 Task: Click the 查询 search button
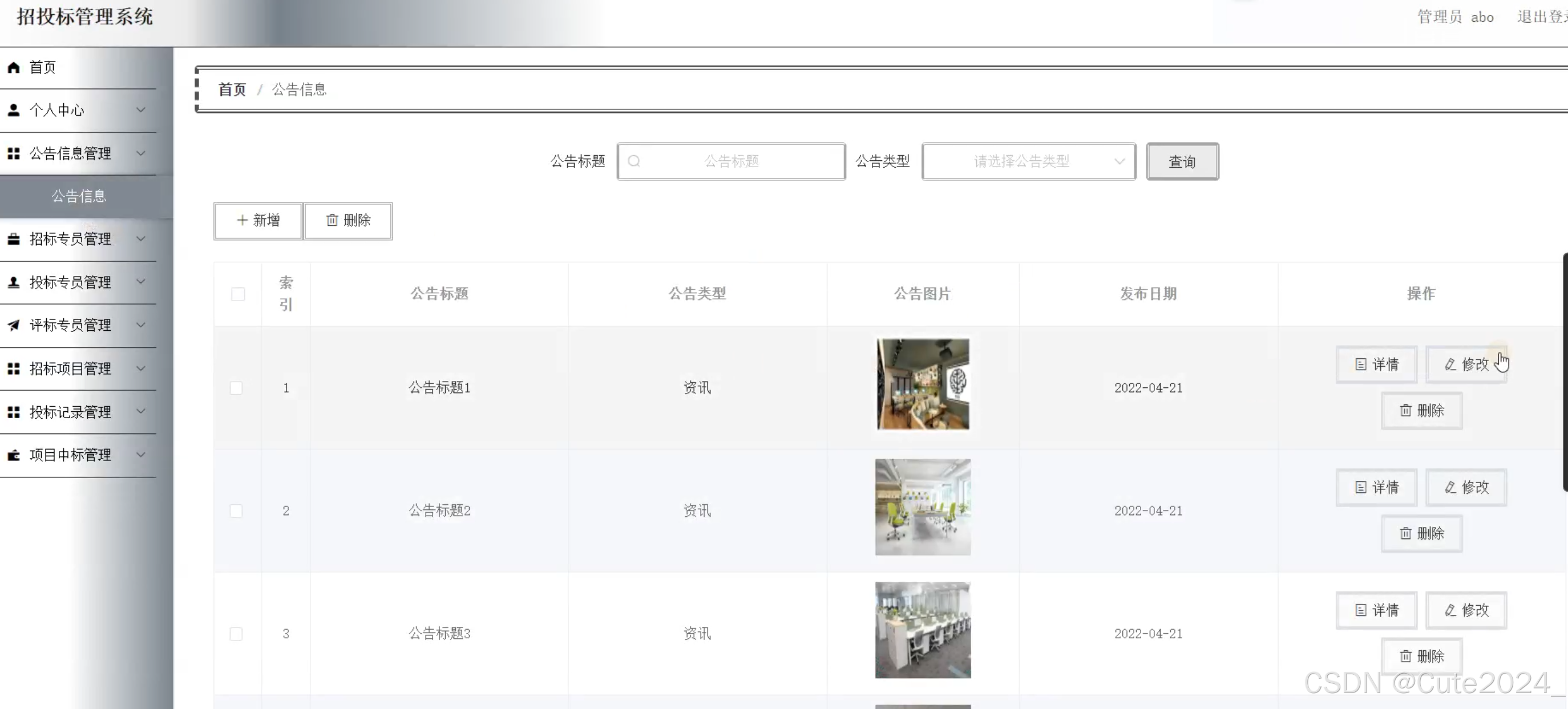click(1182, 161)
